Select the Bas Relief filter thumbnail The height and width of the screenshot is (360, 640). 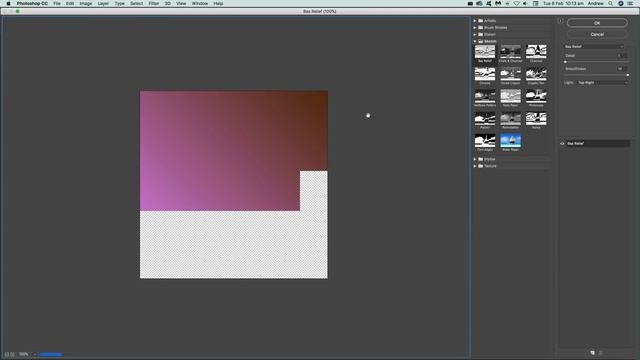(485, 52)
